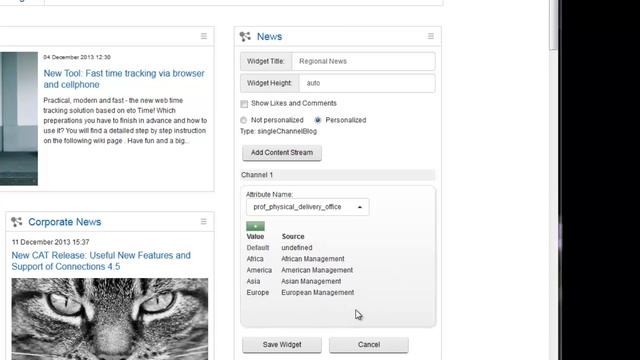Click the Save Widget button

click(282, 345)
